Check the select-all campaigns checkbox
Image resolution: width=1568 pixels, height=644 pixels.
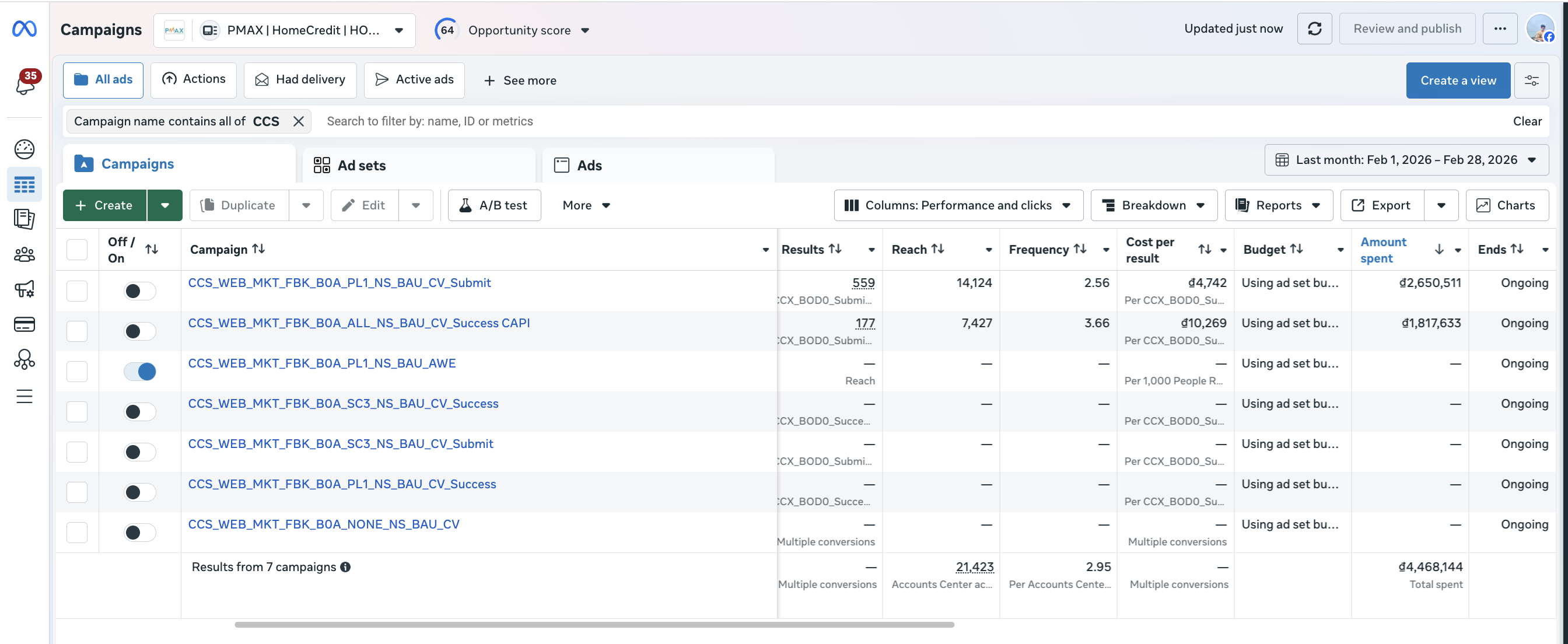(78, 250)
